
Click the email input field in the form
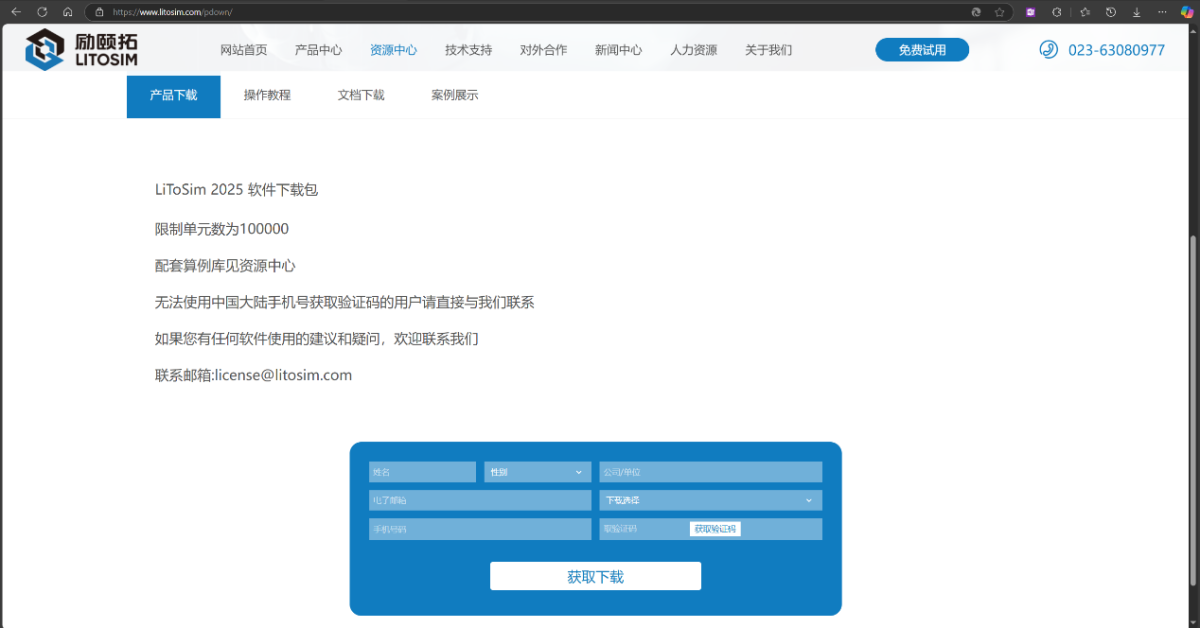[x=480, y=500]
